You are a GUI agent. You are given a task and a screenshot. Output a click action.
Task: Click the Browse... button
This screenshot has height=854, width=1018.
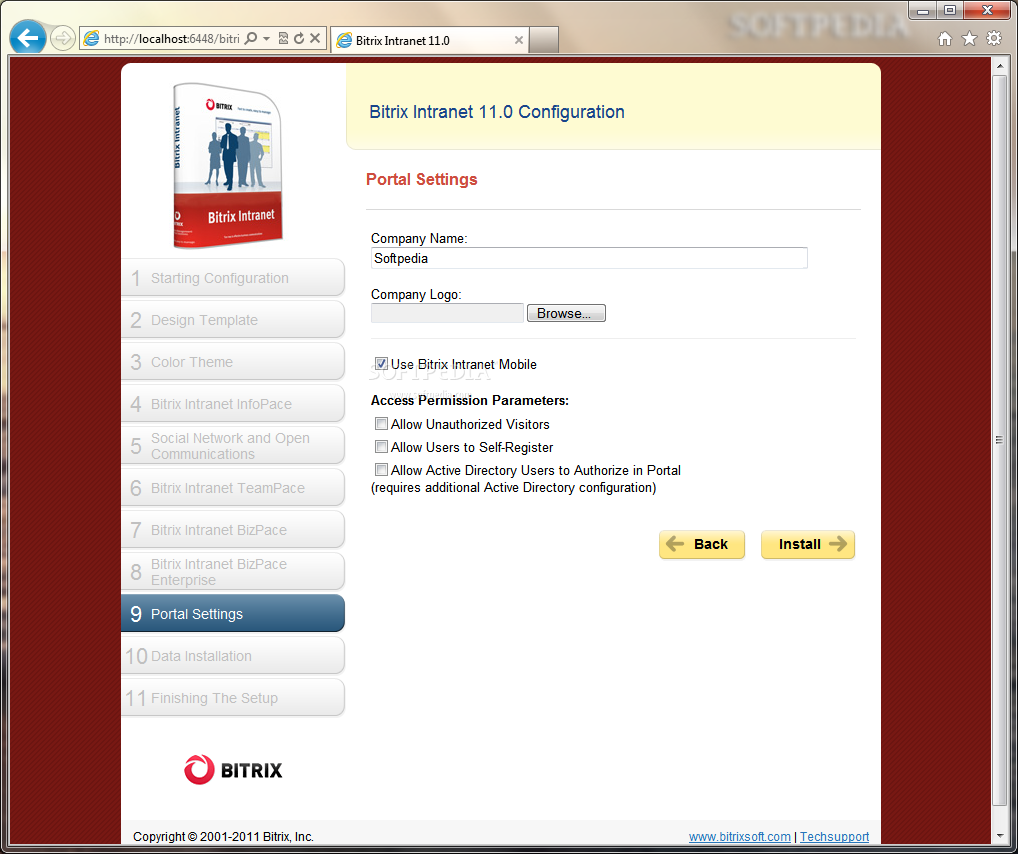click(566, 313)
